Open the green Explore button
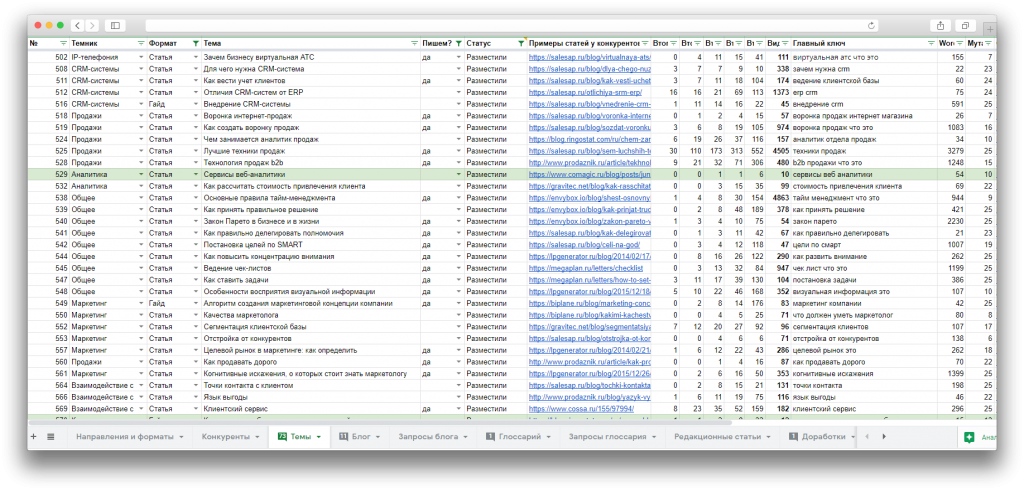Image resolution: width=1024 pixels, height=490 pixels. tap(969, 437)
